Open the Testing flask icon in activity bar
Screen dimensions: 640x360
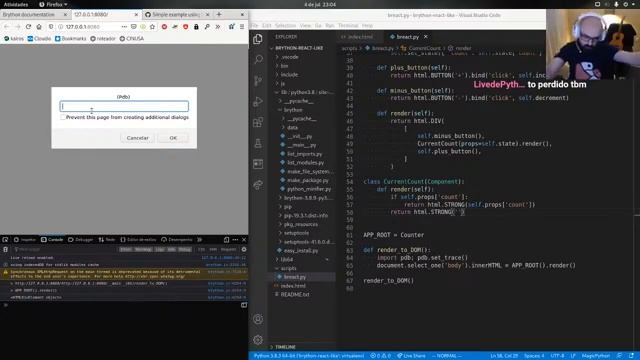coord(258,143)
